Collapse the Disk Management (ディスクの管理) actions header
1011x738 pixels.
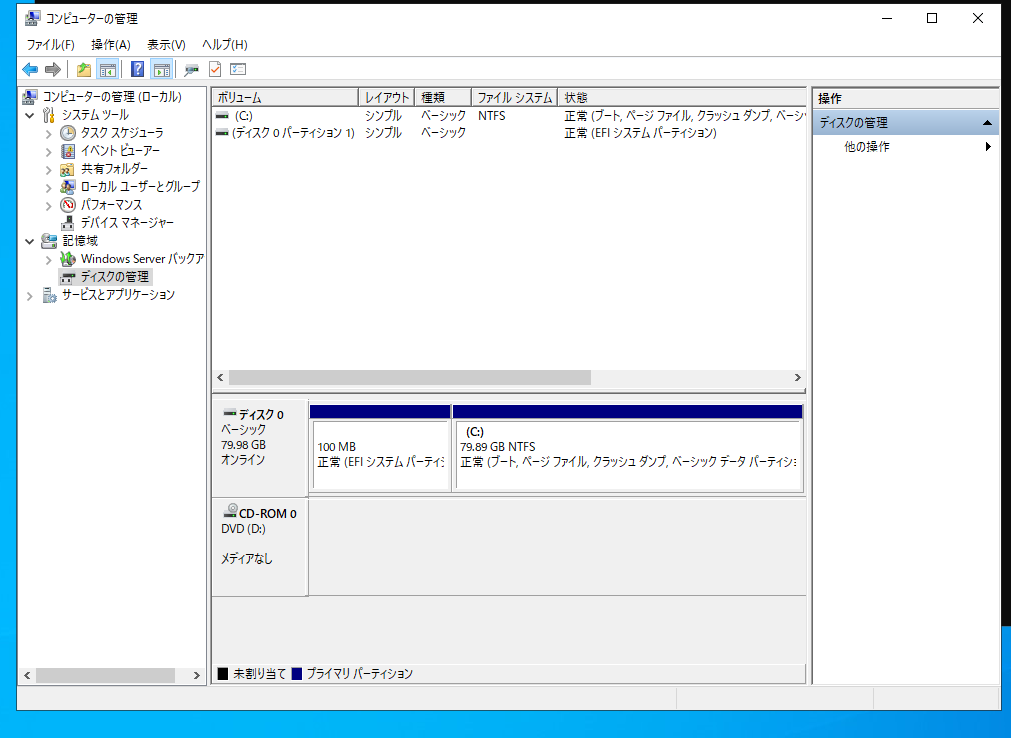pyautogui.click(x=987, y=123)
